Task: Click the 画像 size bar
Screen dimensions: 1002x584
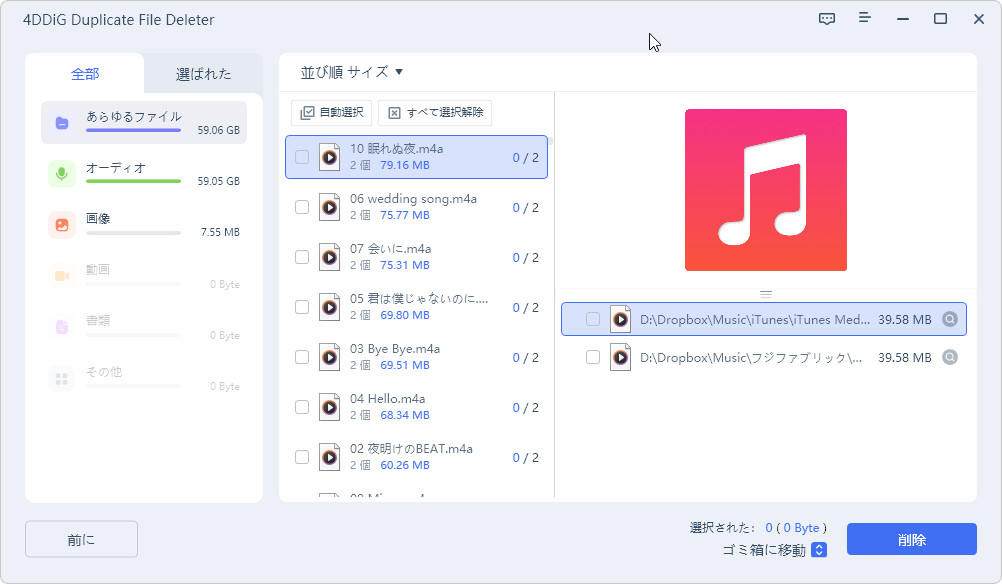Action: (134, 233)
